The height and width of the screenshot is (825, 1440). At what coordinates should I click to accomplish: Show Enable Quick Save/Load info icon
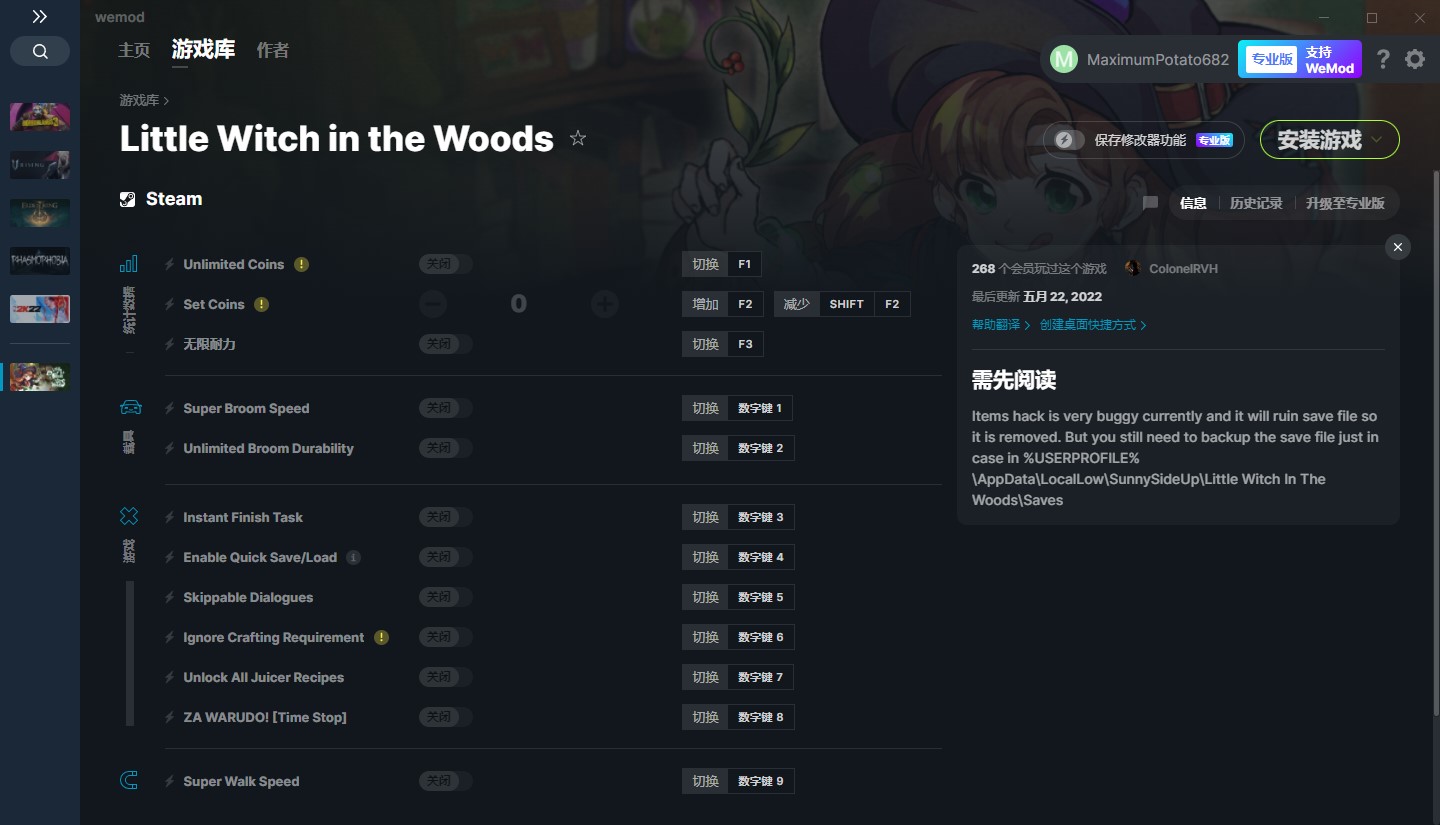point(353,557)
